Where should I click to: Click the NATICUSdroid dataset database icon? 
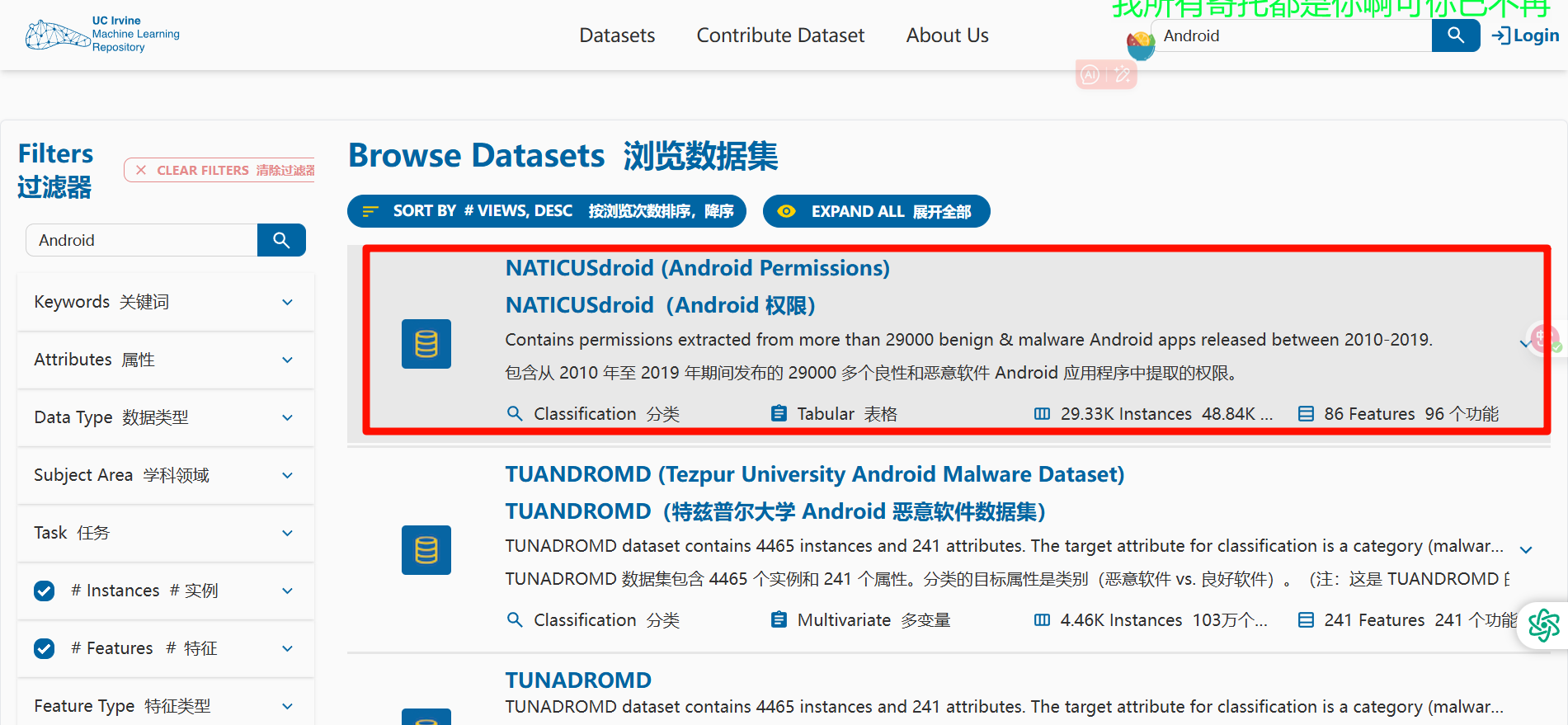(426, 344)
